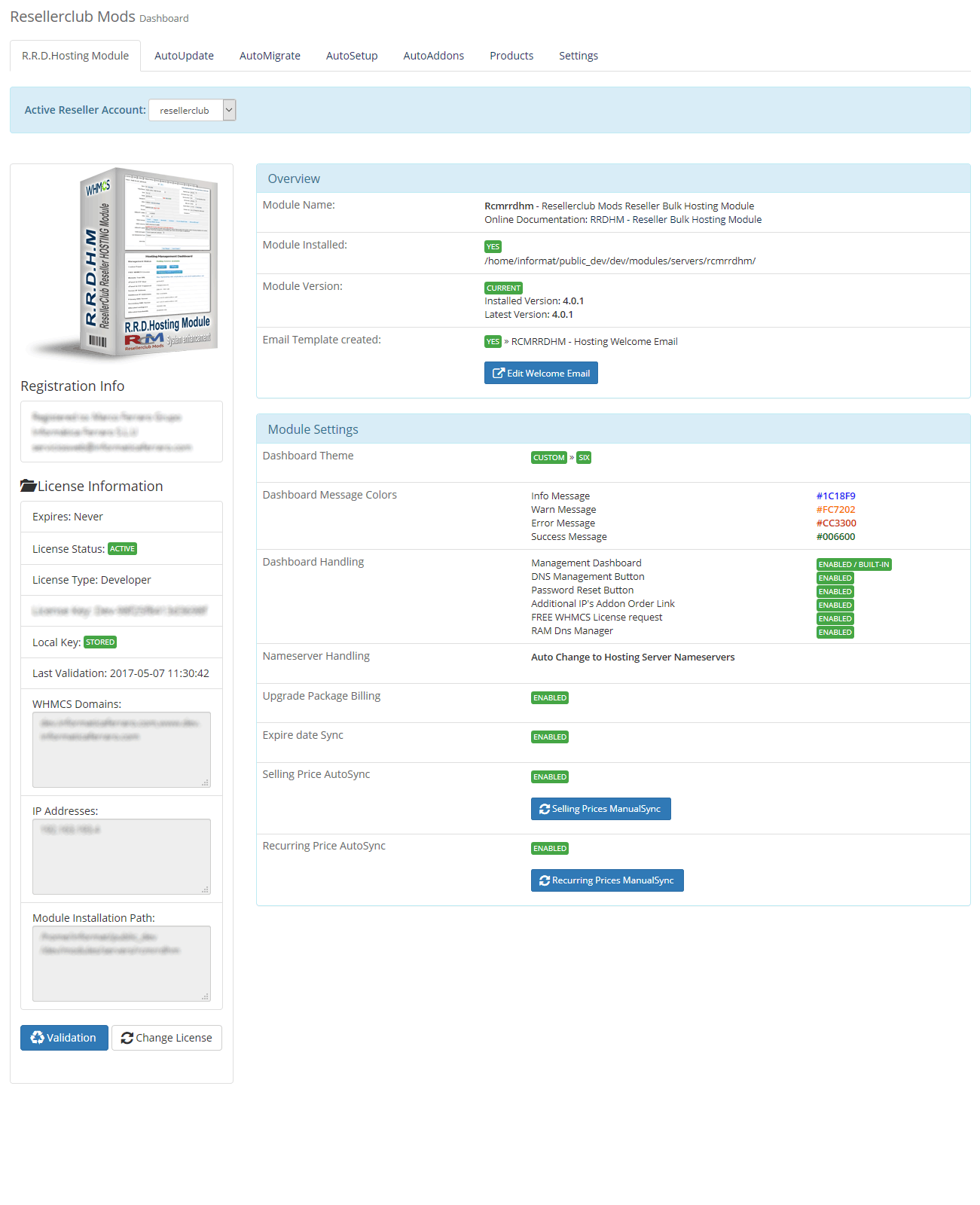Go to the AutoAddons tab
The image size is (980, 1205).
433,56
